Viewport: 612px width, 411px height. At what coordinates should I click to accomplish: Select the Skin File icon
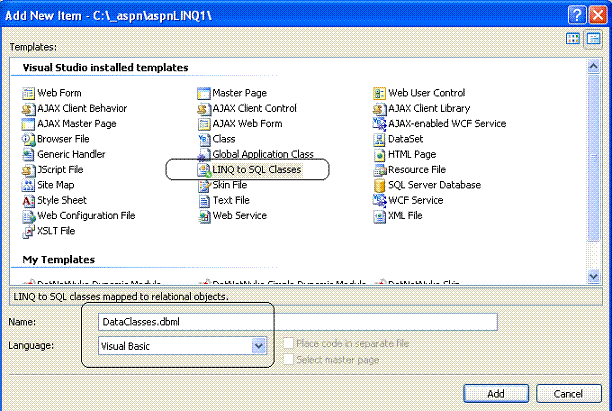pyautogui.click(x=204, y=185)
